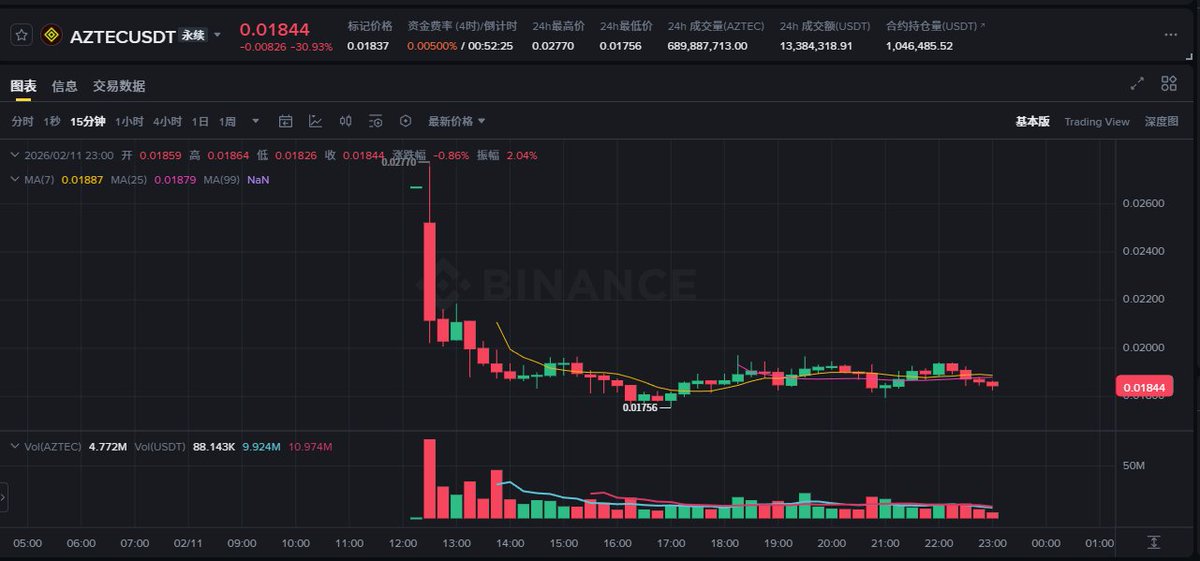Open 合约持仓量 external link arrow

click(981, 25)
